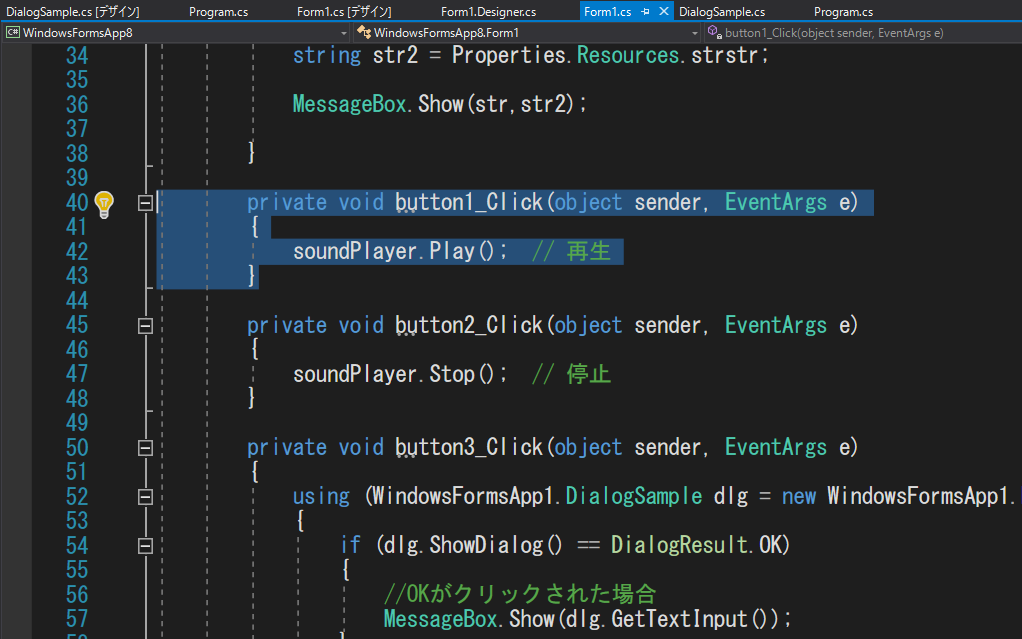The width and height of the screenshot is (1022, 639).
Task: Click the // 再生 comment
Action: (x=571, y=252)
